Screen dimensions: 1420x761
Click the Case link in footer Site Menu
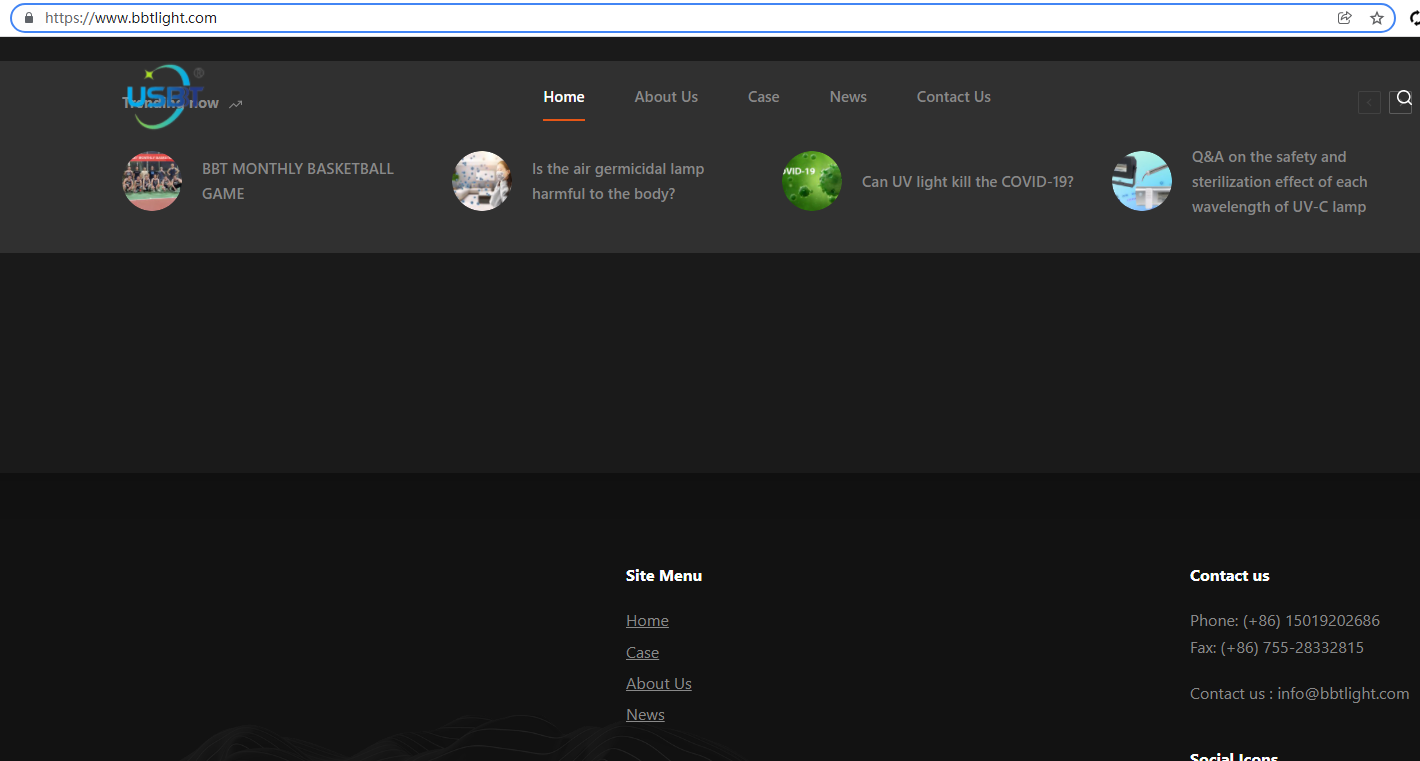click(642, 653)
